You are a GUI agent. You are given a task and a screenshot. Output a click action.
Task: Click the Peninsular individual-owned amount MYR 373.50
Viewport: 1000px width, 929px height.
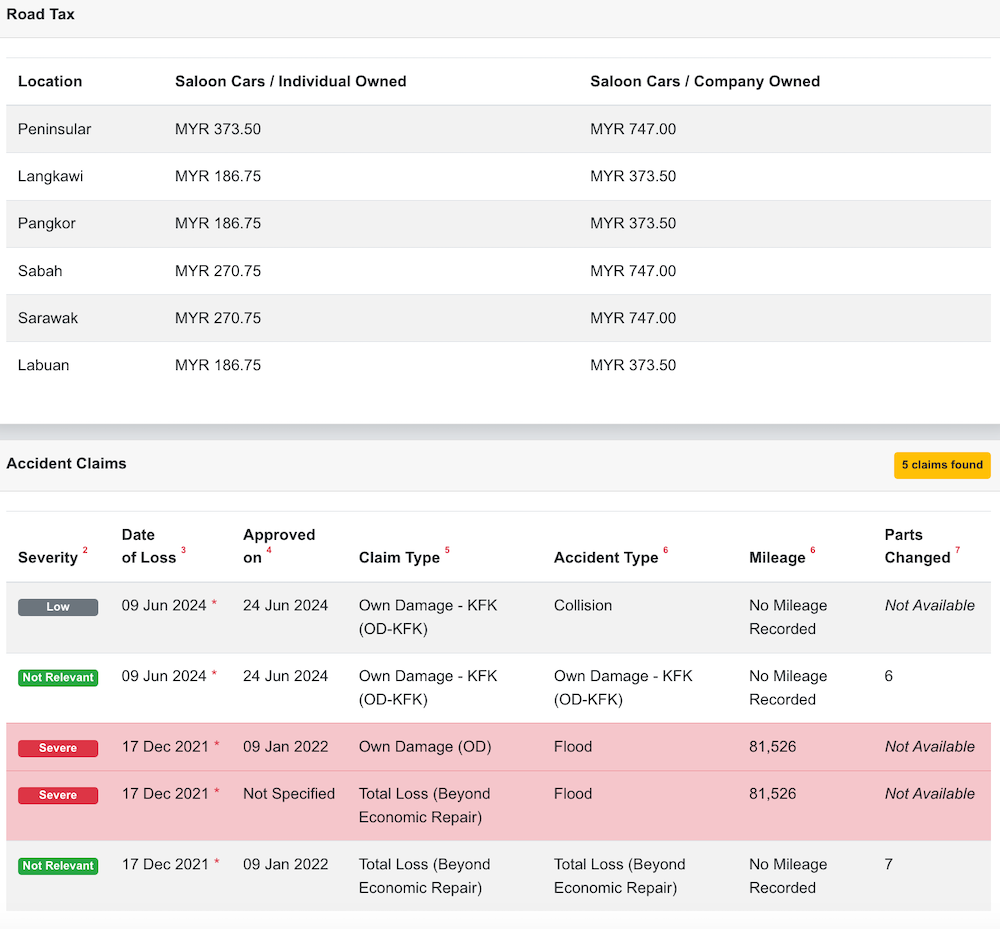pyautogui.click(x=218, y=129)
